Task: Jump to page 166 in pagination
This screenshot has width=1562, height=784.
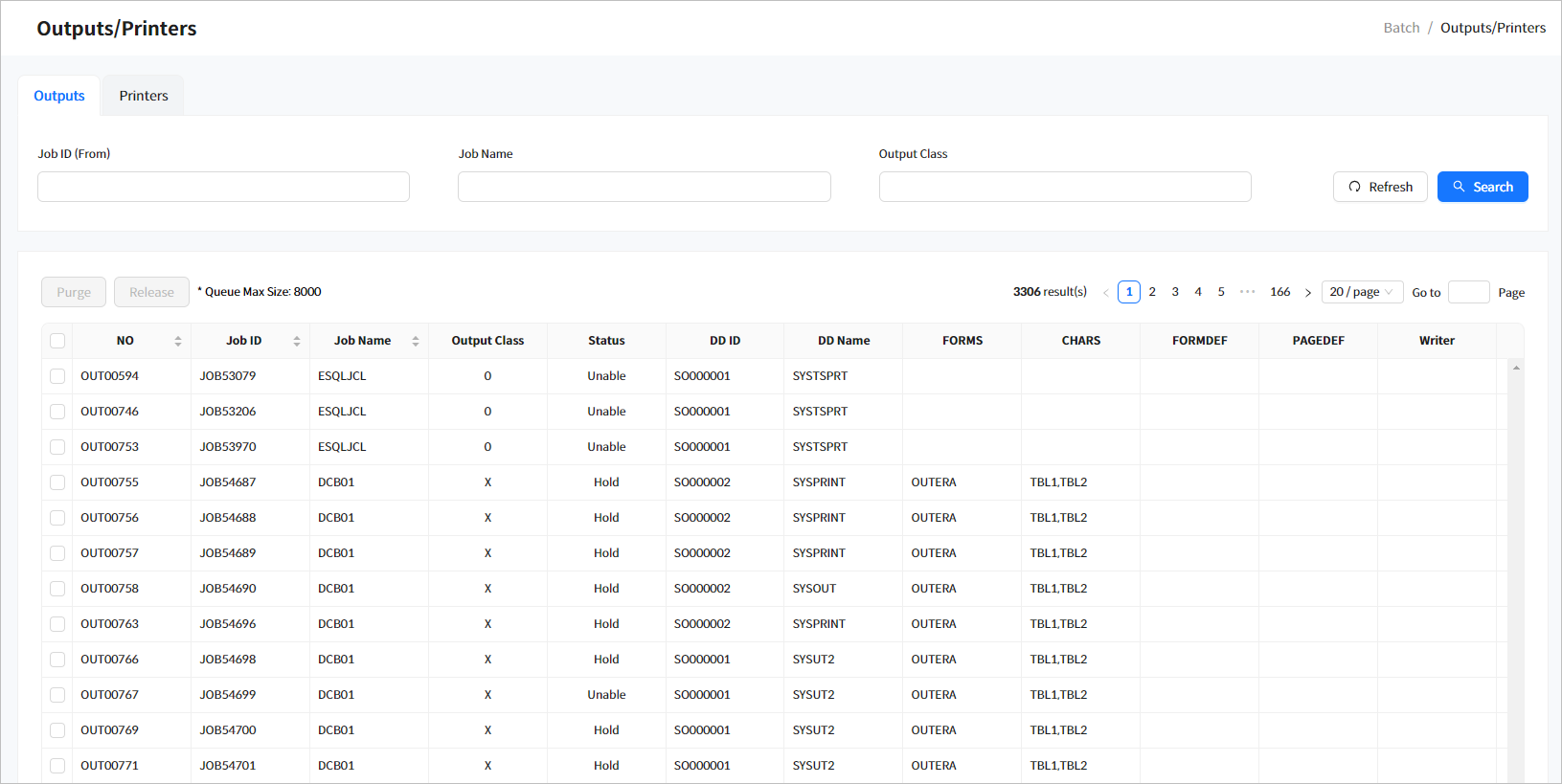Action: (x=1279, y=292)
